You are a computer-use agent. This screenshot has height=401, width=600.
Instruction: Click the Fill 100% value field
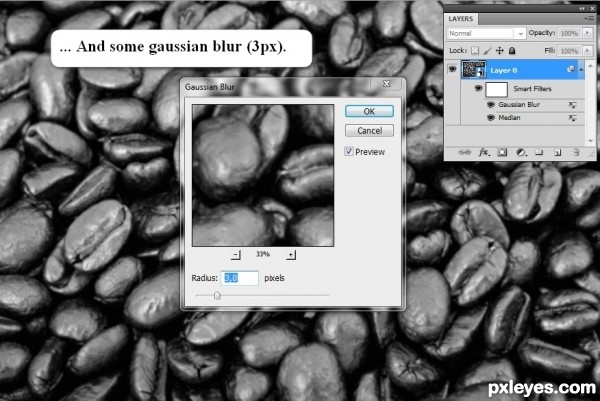569,50
